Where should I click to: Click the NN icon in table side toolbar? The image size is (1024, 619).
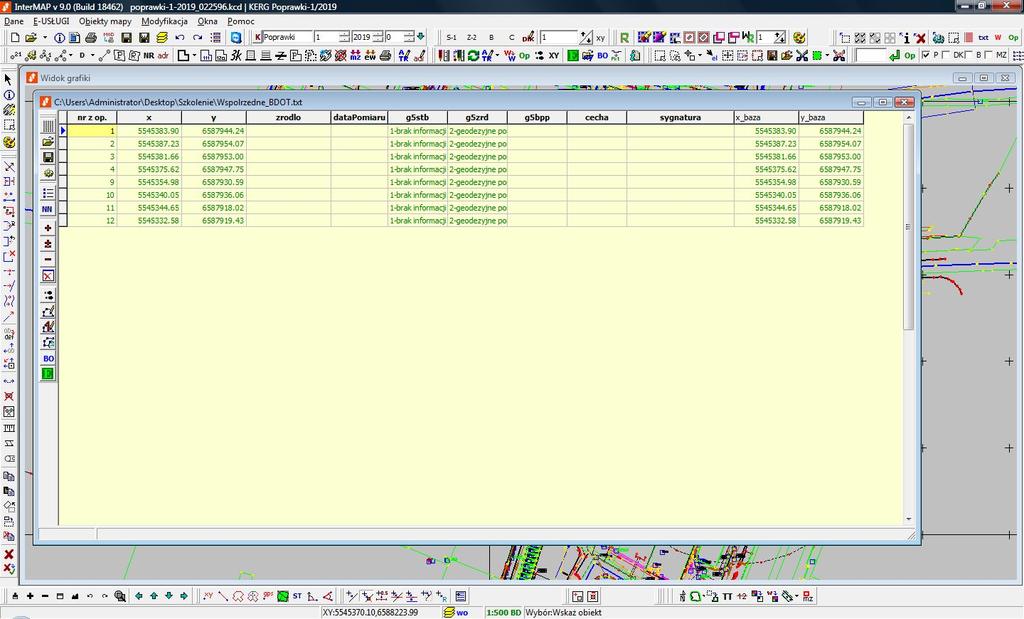tap(48, 210)
